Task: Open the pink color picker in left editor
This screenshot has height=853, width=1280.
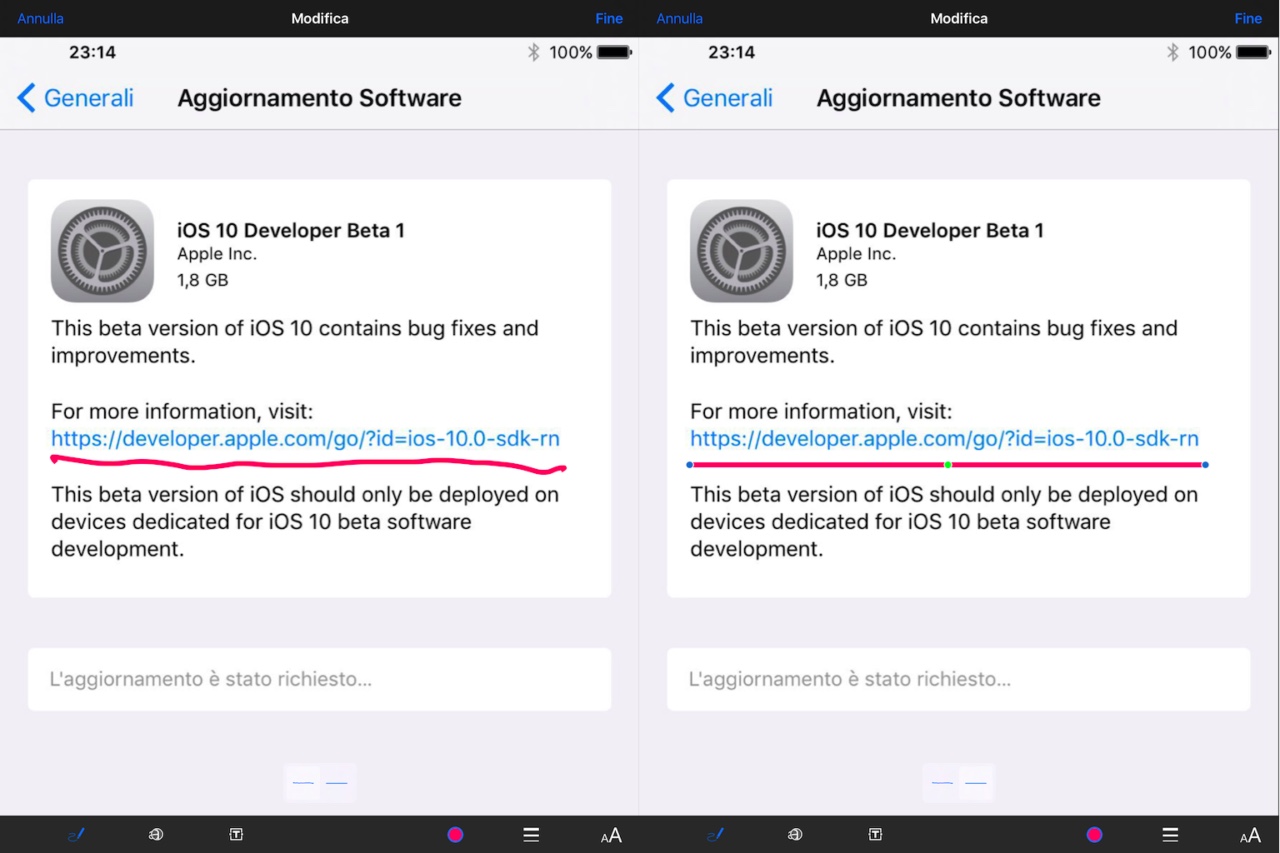Action: coord(455,835)
